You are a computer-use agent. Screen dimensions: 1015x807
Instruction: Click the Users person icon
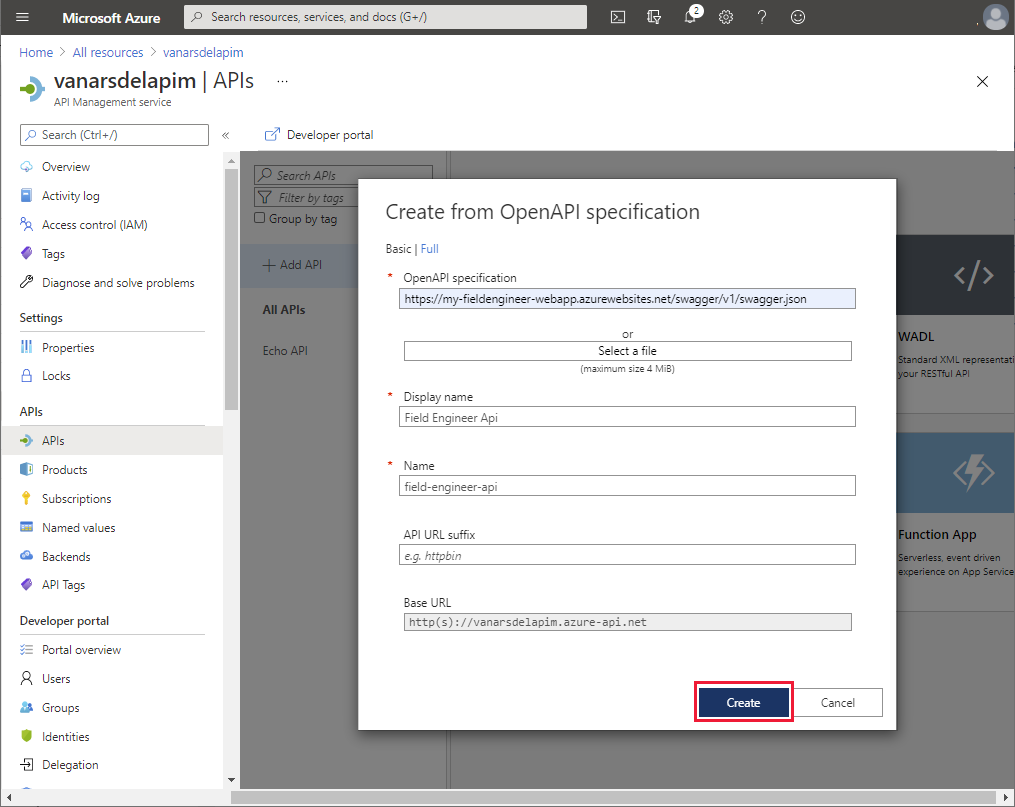click(x=27, y=678)
